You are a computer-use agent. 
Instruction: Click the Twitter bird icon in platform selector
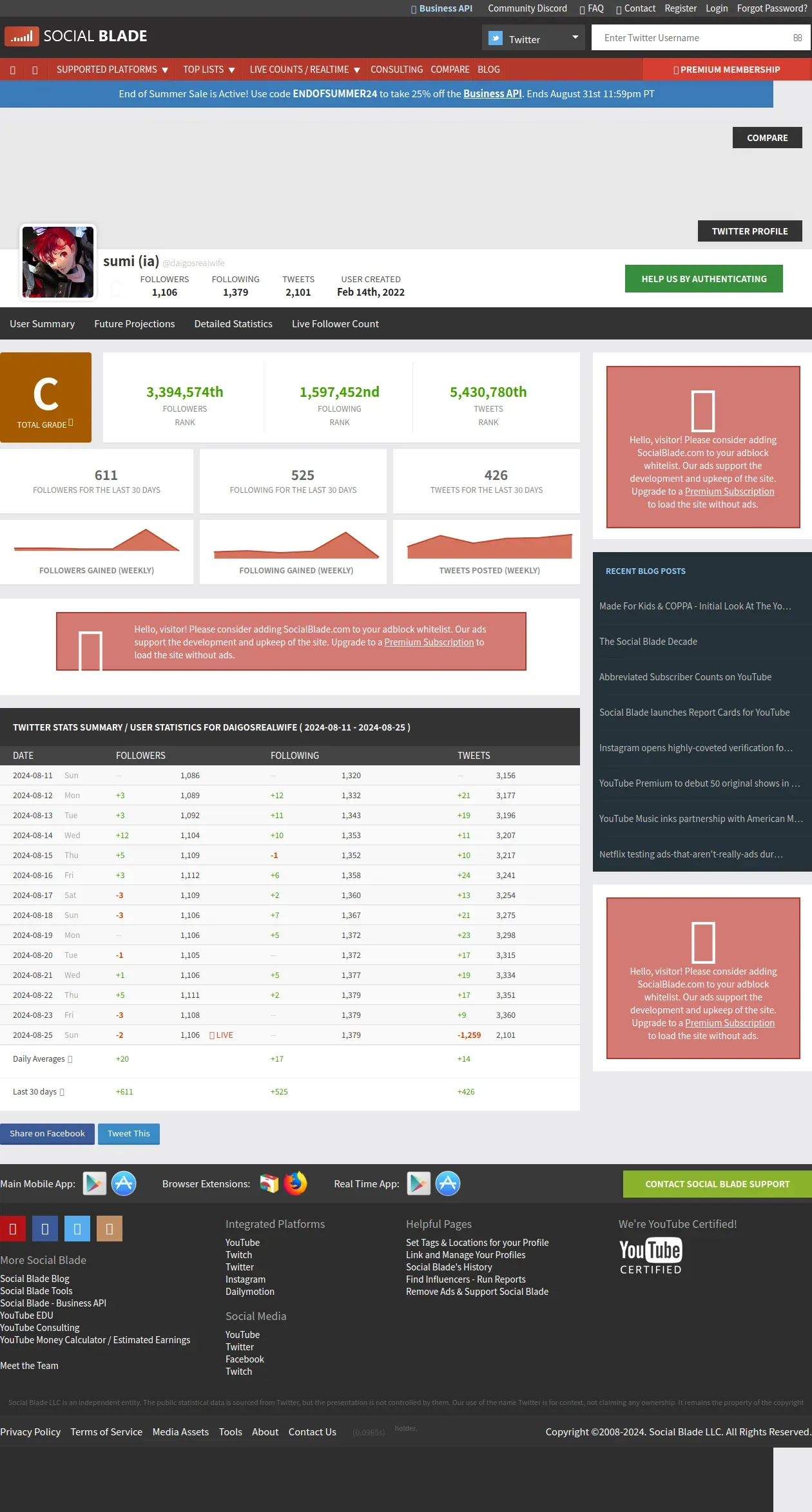495,39
